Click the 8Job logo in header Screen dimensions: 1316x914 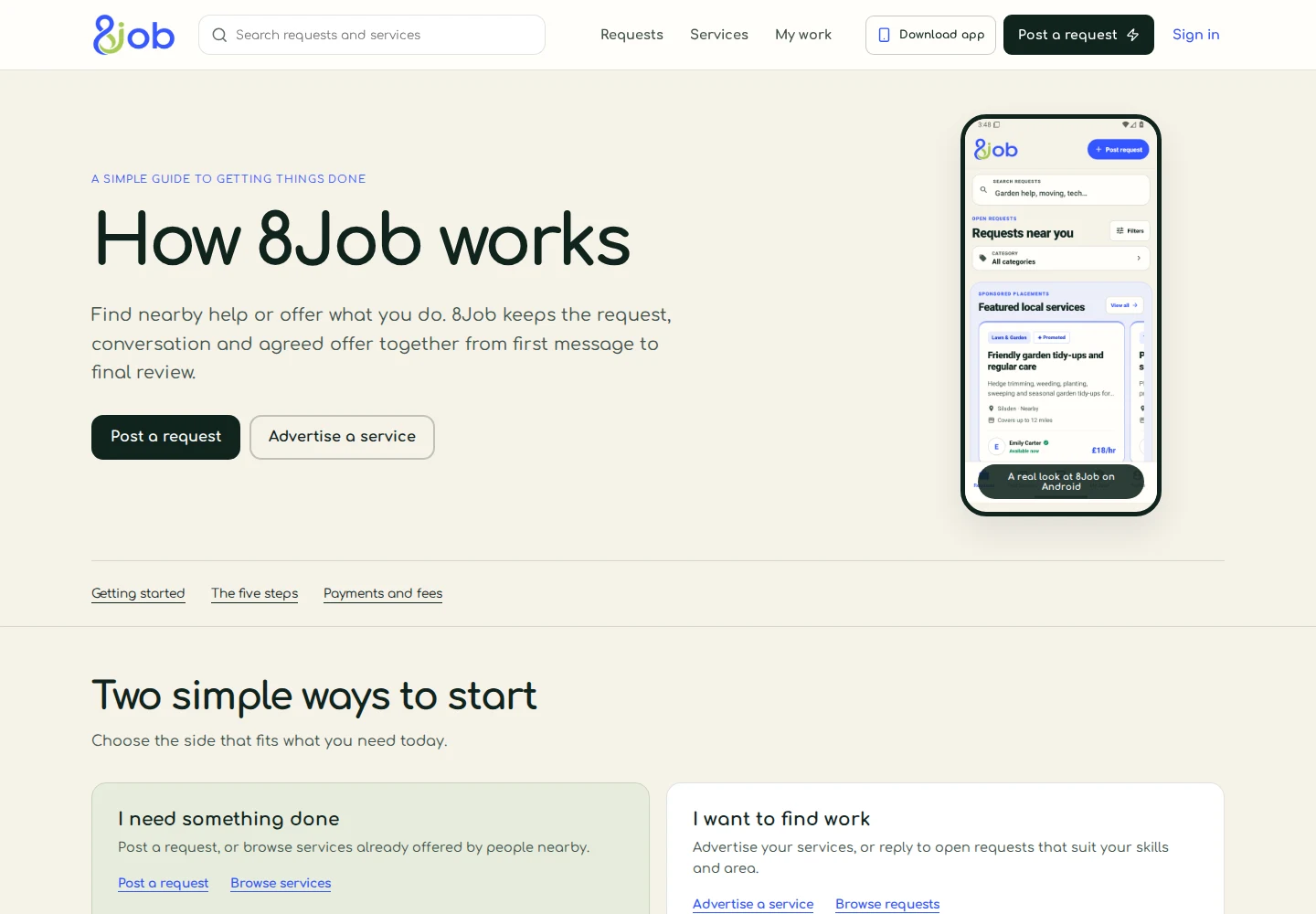pos(133,35)
